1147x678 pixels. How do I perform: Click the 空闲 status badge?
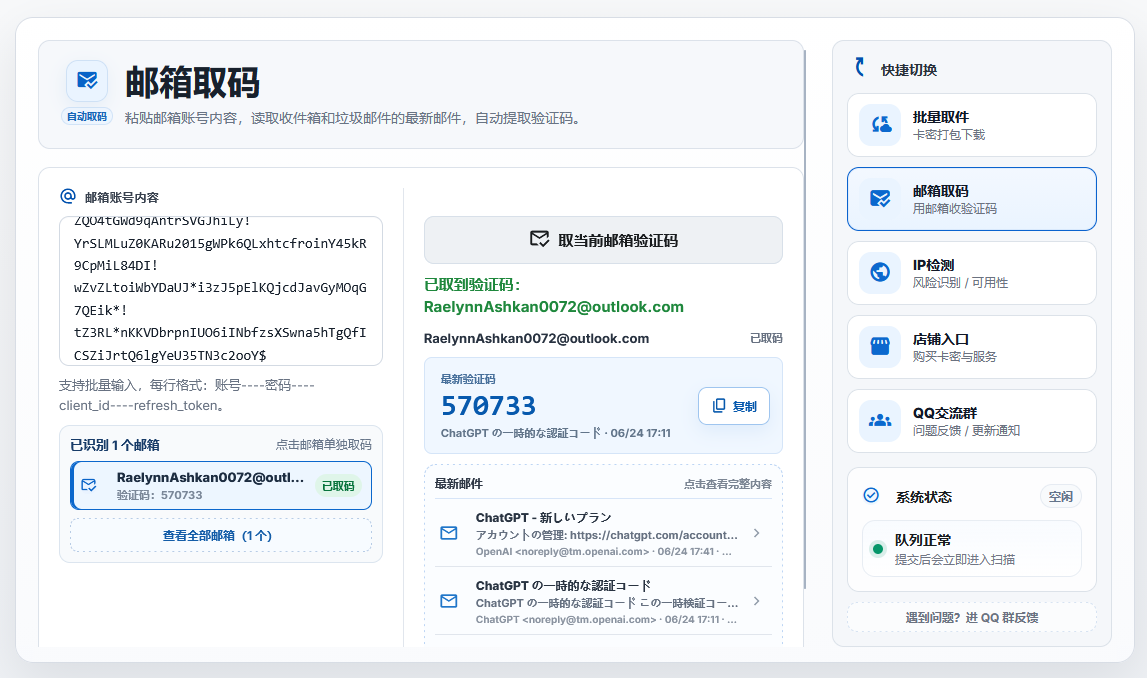click(1061, 497)
